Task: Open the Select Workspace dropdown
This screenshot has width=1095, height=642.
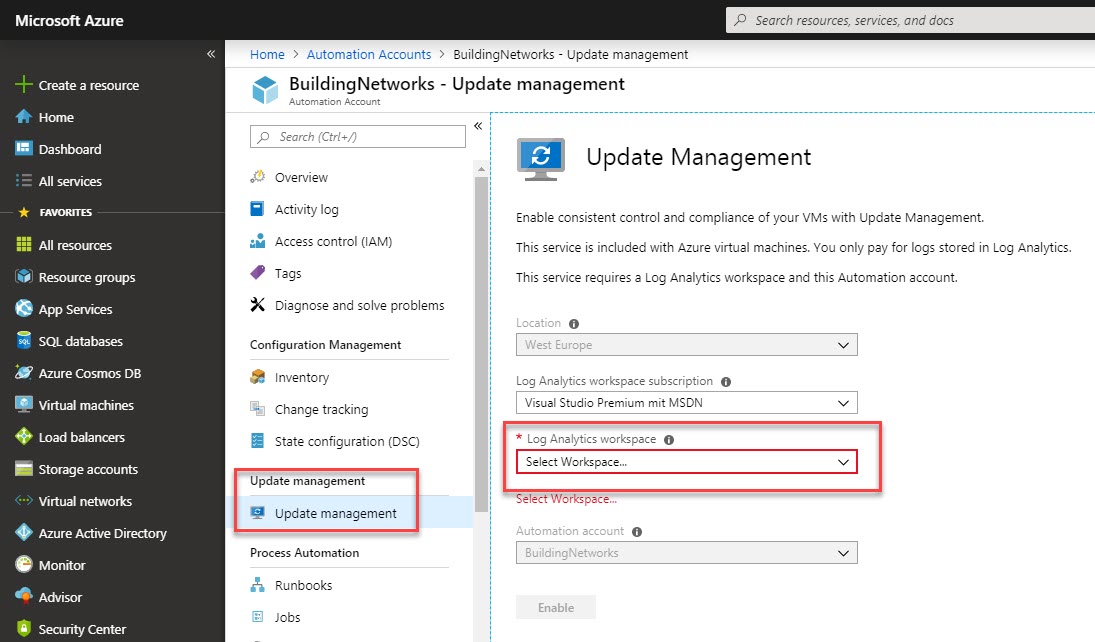Action: (686, 462)
